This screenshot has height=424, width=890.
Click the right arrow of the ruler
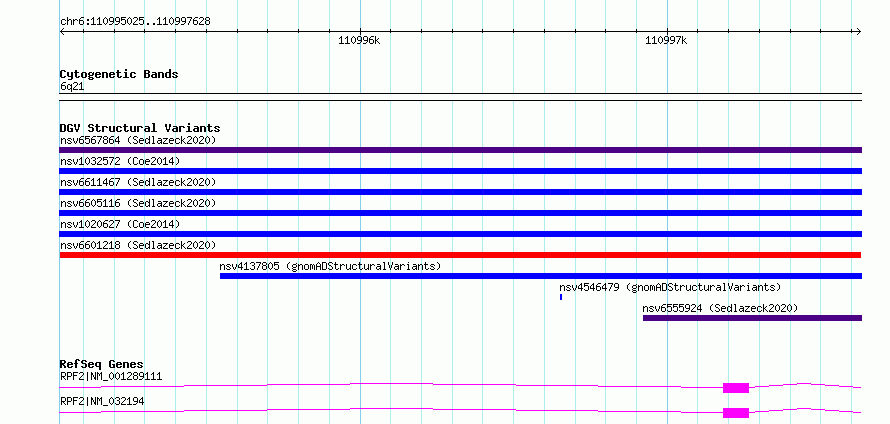pyautogui.click(x=859, y=31)
